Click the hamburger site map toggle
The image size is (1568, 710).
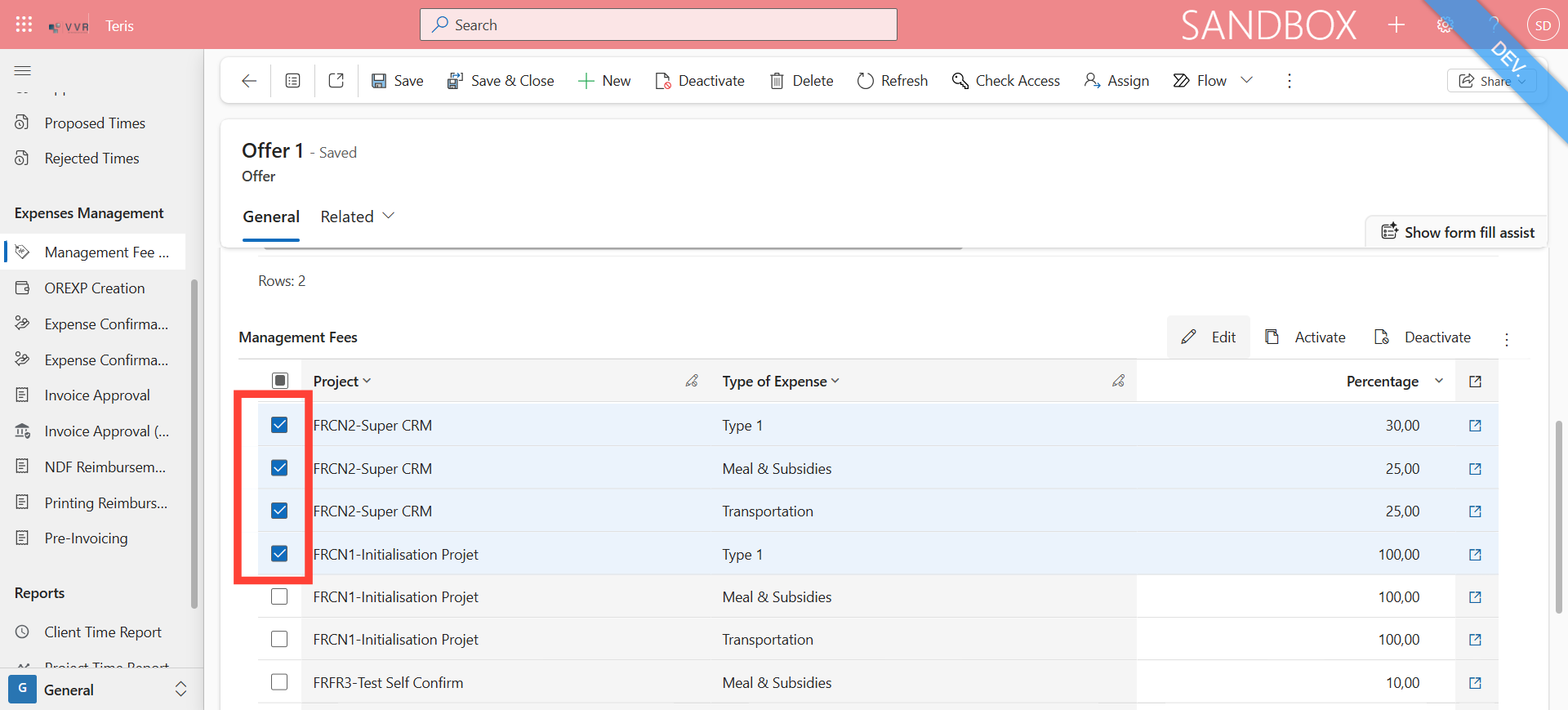tap(23, 70)
